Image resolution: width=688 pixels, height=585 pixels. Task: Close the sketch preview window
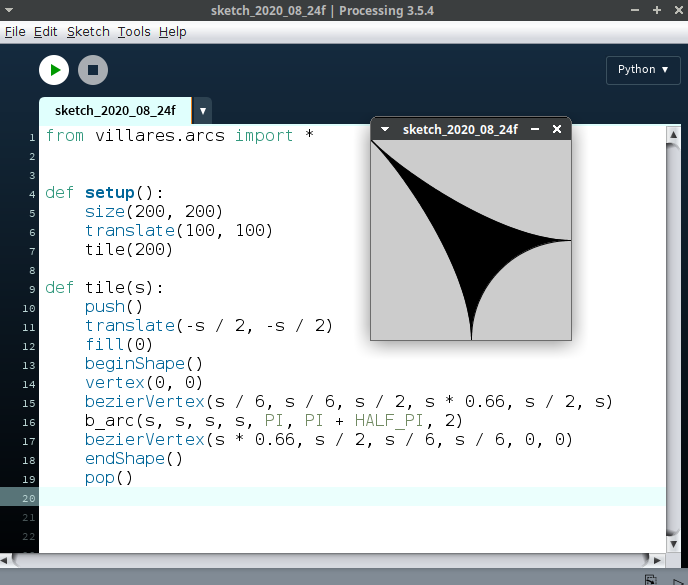pos(557,129)
